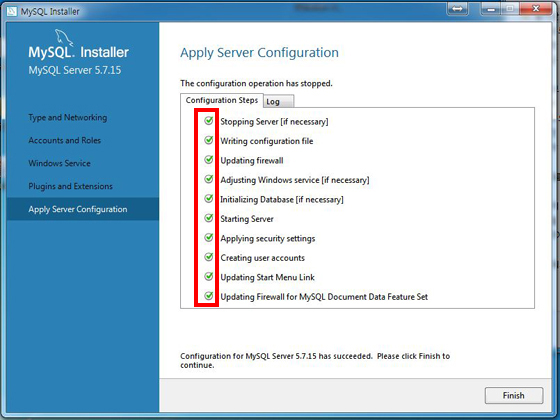Open Accounts and Roles step in sidebar
This screenshot has height=420, width=560.
(65, 140)
